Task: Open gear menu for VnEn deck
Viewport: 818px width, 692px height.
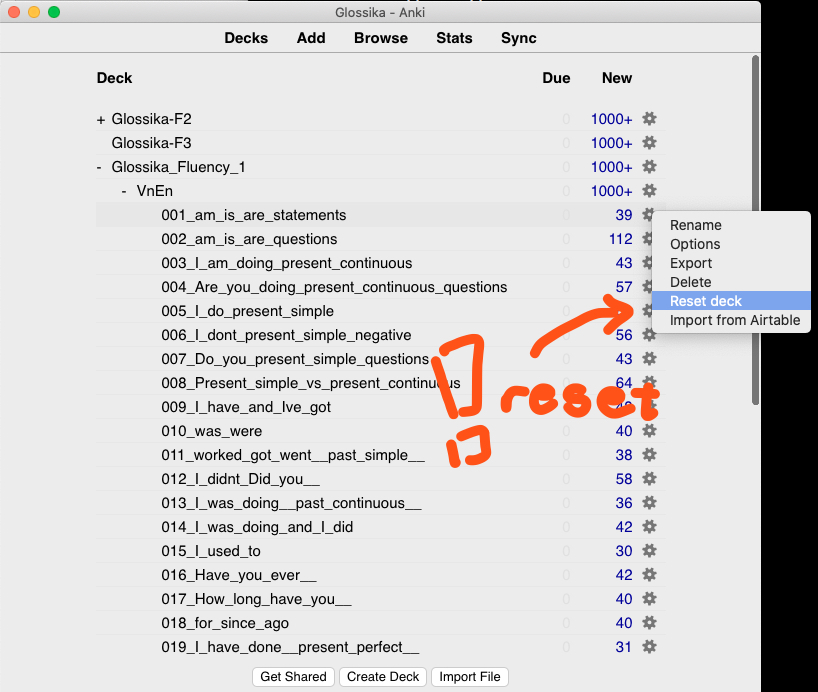Action: 649,190
